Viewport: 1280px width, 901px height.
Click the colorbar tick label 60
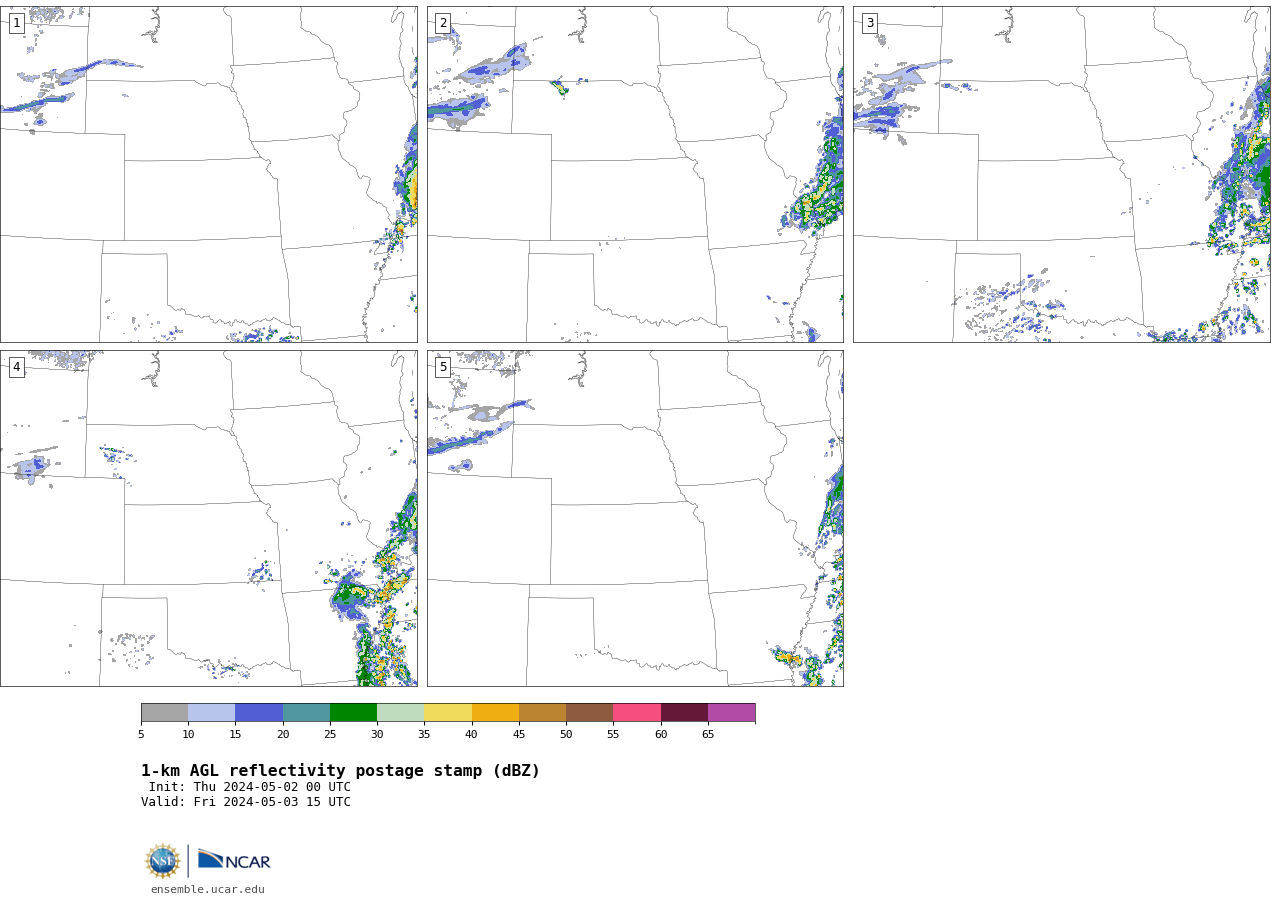click(x=661, y=735)
